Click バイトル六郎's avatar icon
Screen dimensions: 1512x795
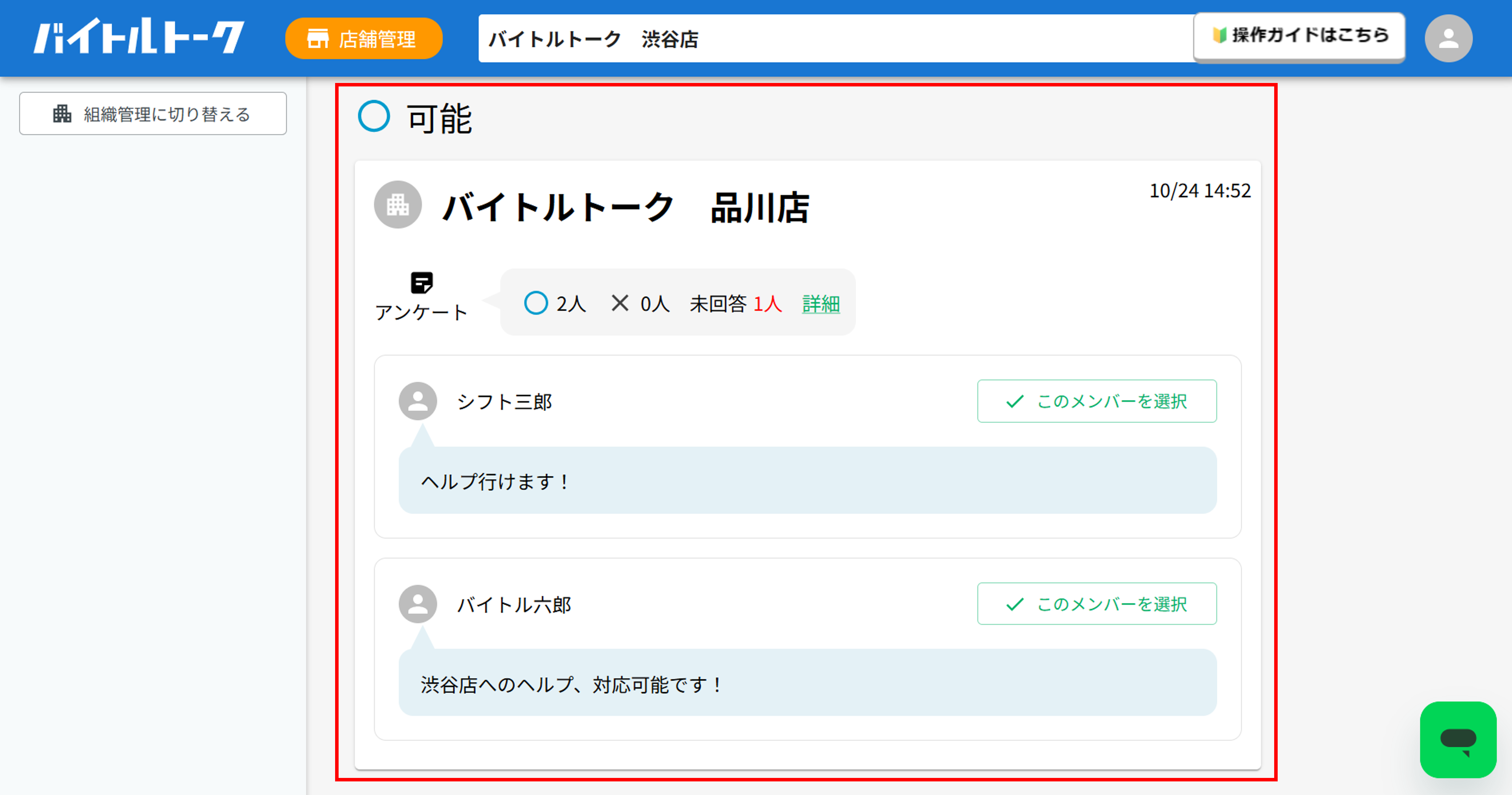pyautogui.click(x=418, y=604)
